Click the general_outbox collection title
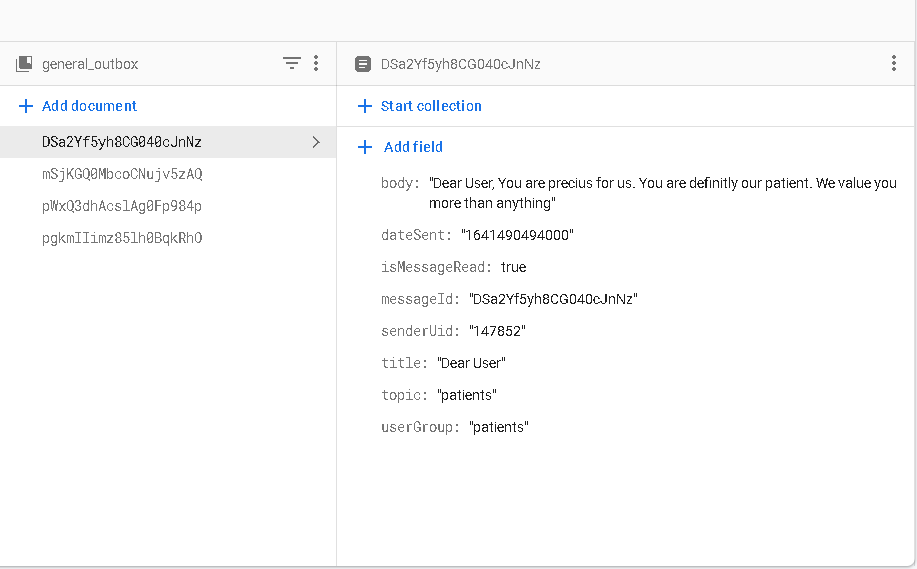 [90, 64]
